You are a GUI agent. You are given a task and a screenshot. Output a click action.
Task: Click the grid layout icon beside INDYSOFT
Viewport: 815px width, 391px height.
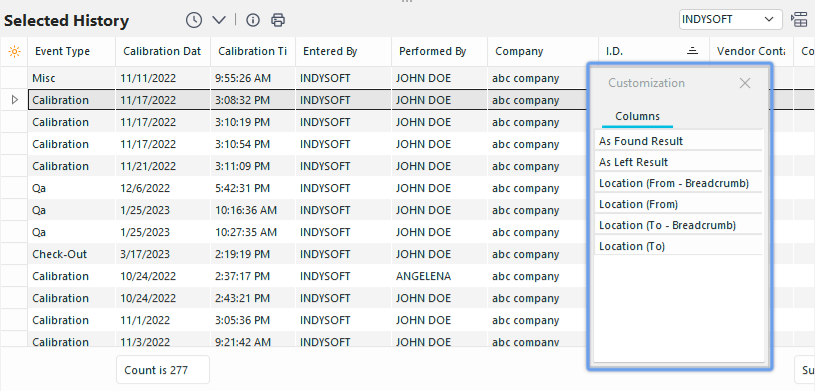[799, 20]
